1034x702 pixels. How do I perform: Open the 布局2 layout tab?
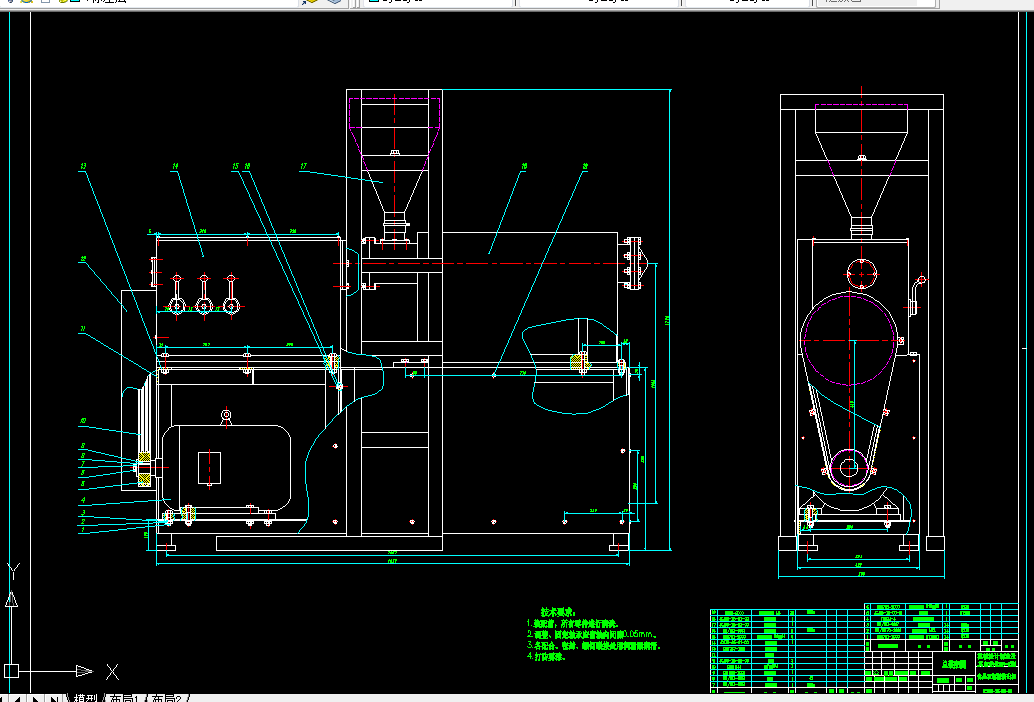[167, 698]
